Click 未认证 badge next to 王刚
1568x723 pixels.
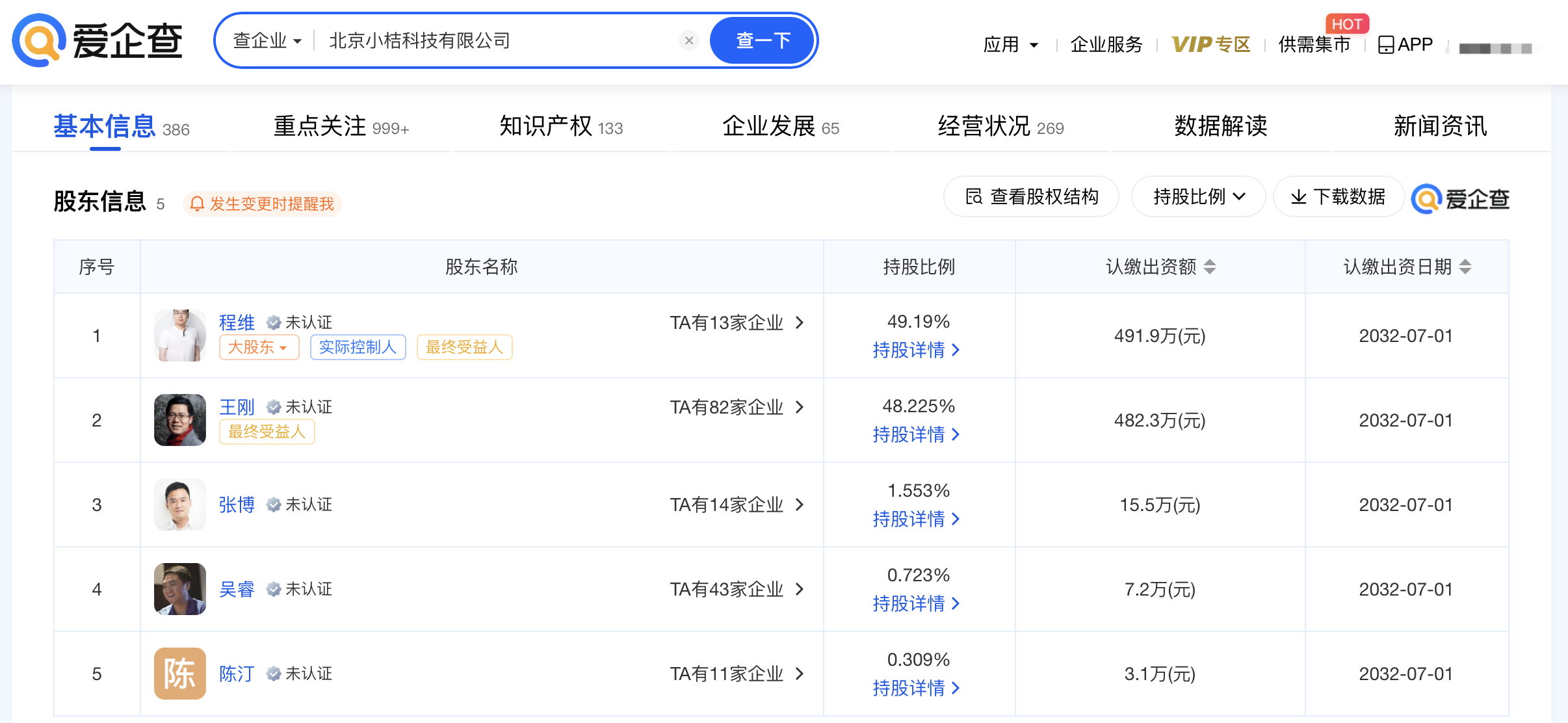[x=300, y=407]
